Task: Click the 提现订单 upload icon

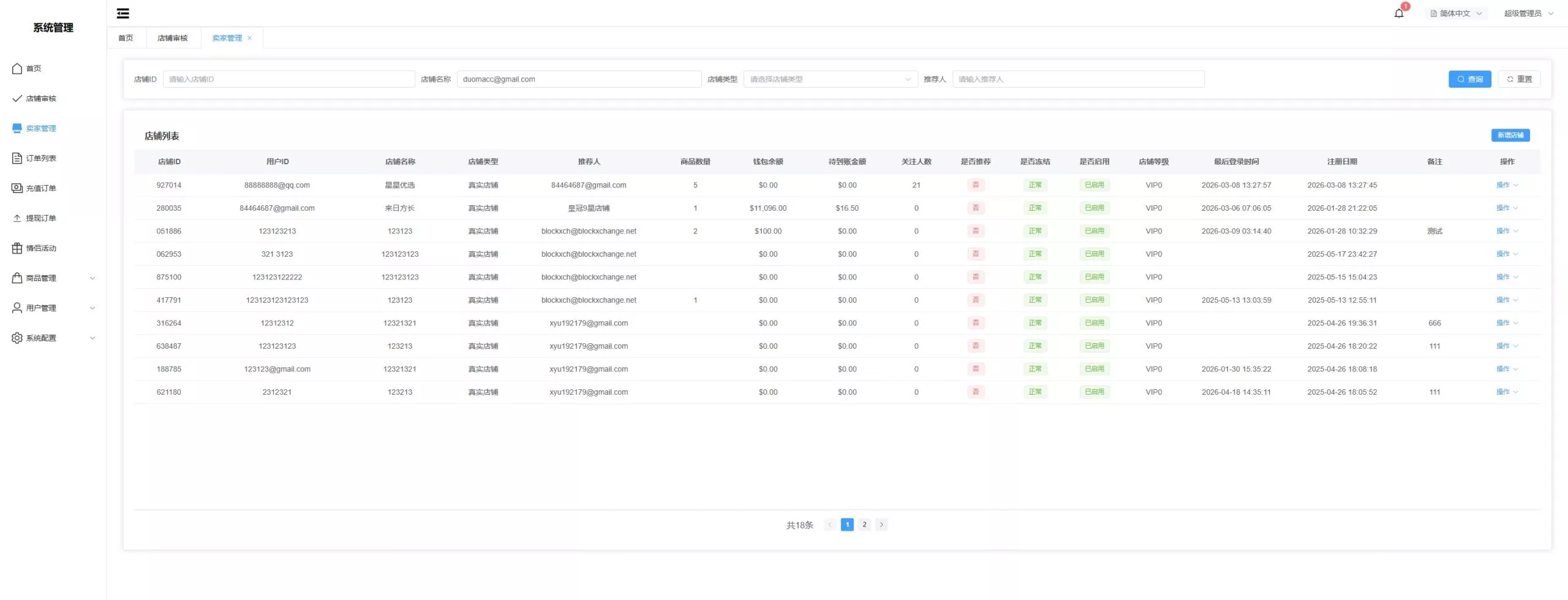Action: click(x=17, y=218)
